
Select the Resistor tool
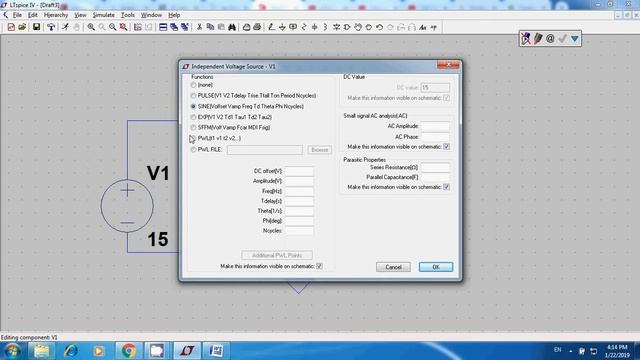point(304,27)
